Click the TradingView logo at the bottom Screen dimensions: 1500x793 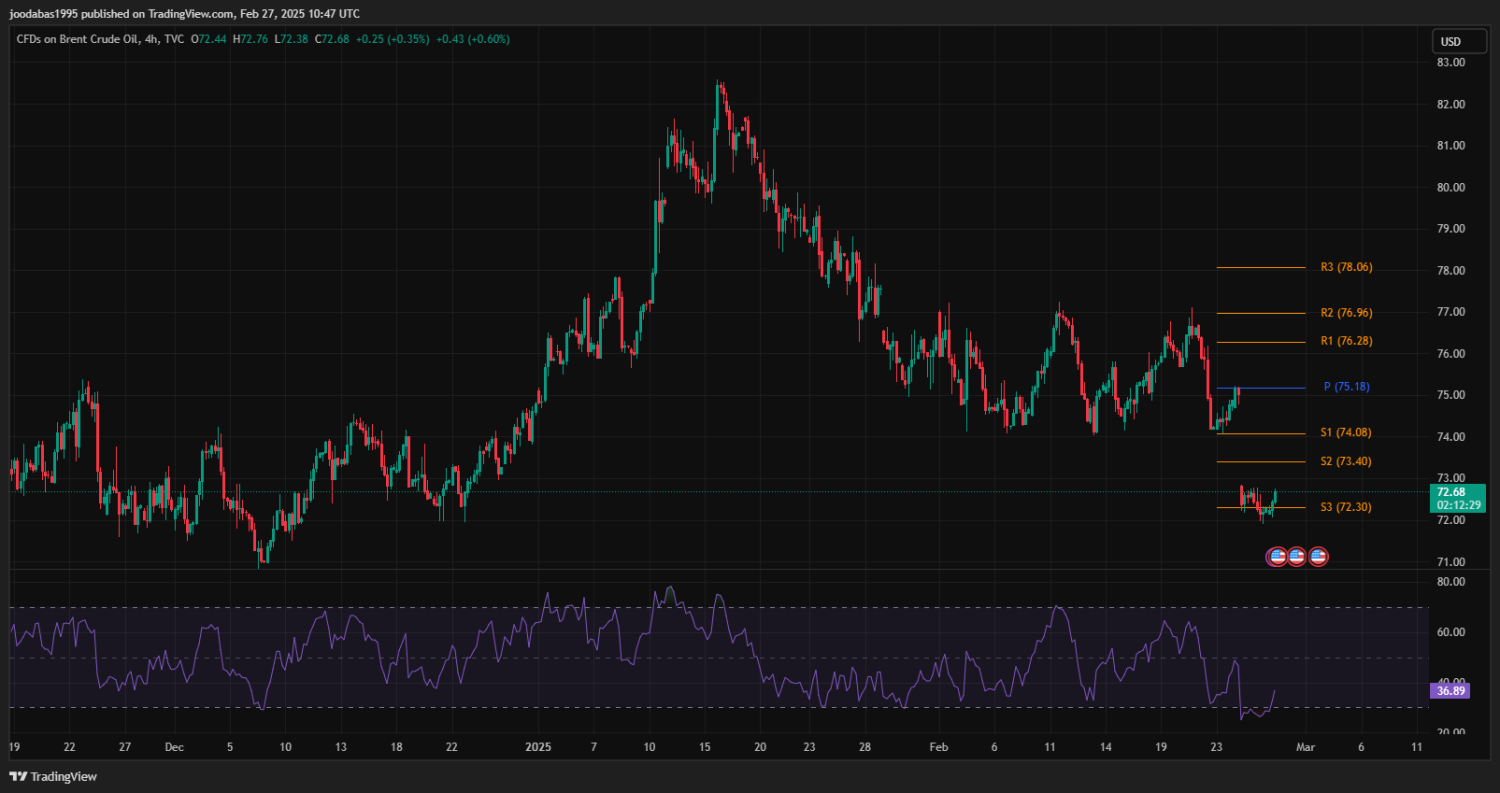click(x=53, y=776)
